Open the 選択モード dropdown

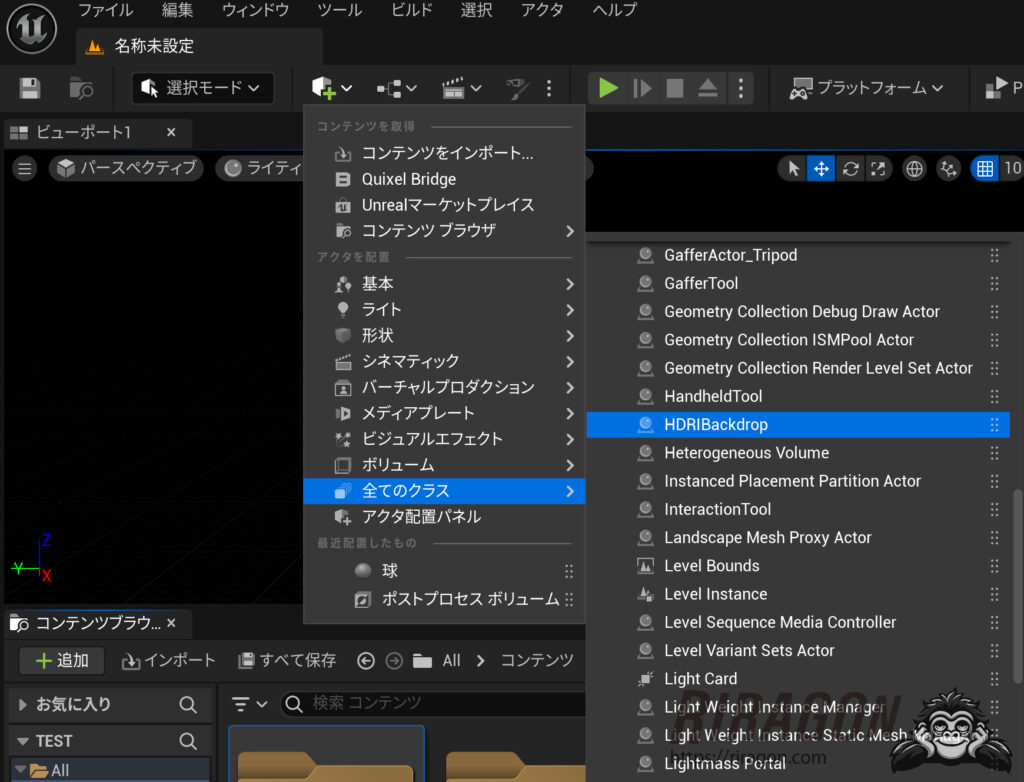coord(202,88)
